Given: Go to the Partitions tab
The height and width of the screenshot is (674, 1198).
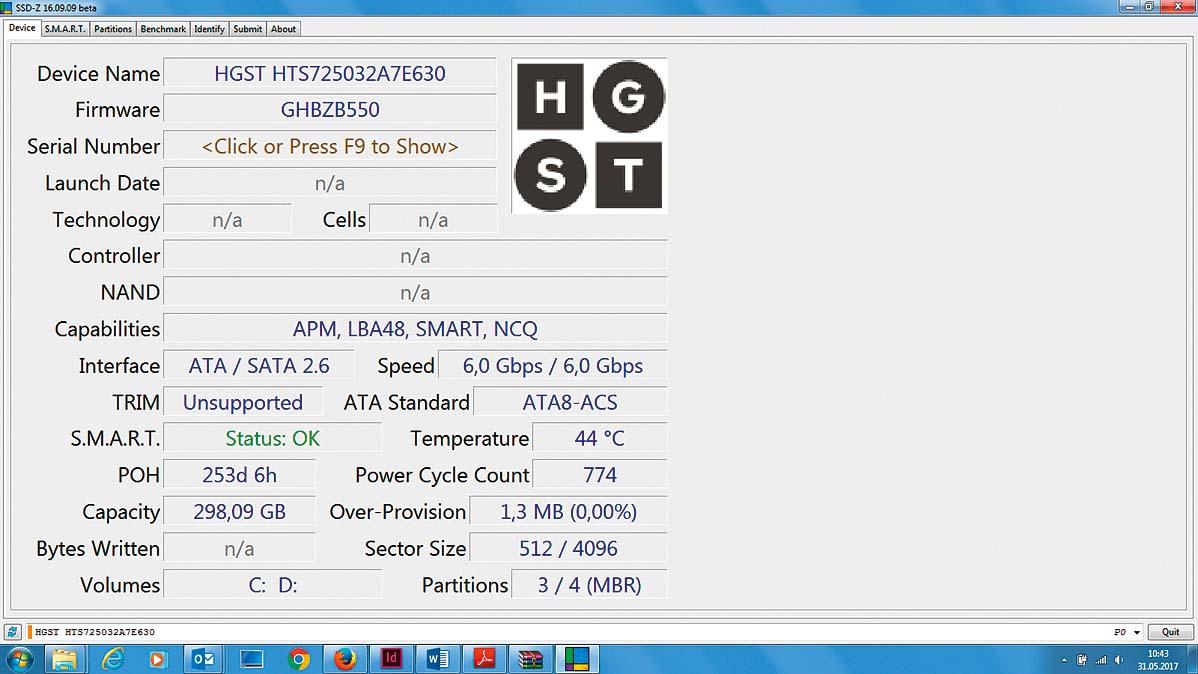Looking at the screenshot, I should click(113, 29).
